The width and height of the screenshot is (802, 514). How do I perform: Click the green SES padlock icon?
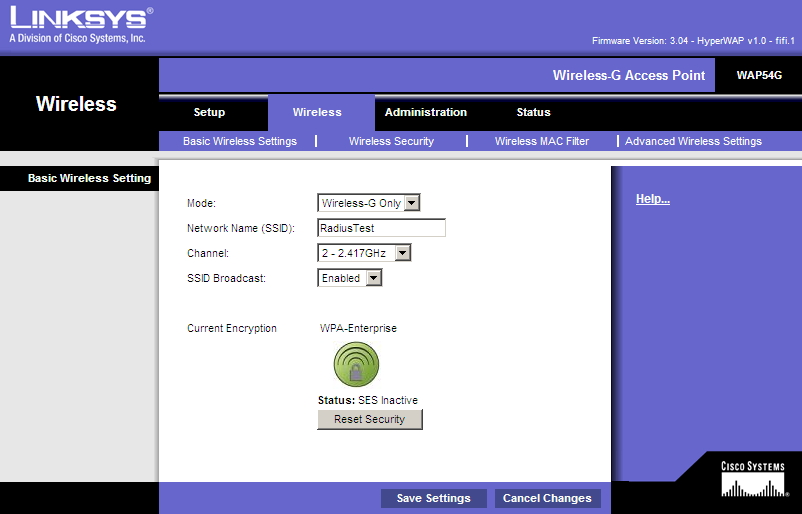355,365
